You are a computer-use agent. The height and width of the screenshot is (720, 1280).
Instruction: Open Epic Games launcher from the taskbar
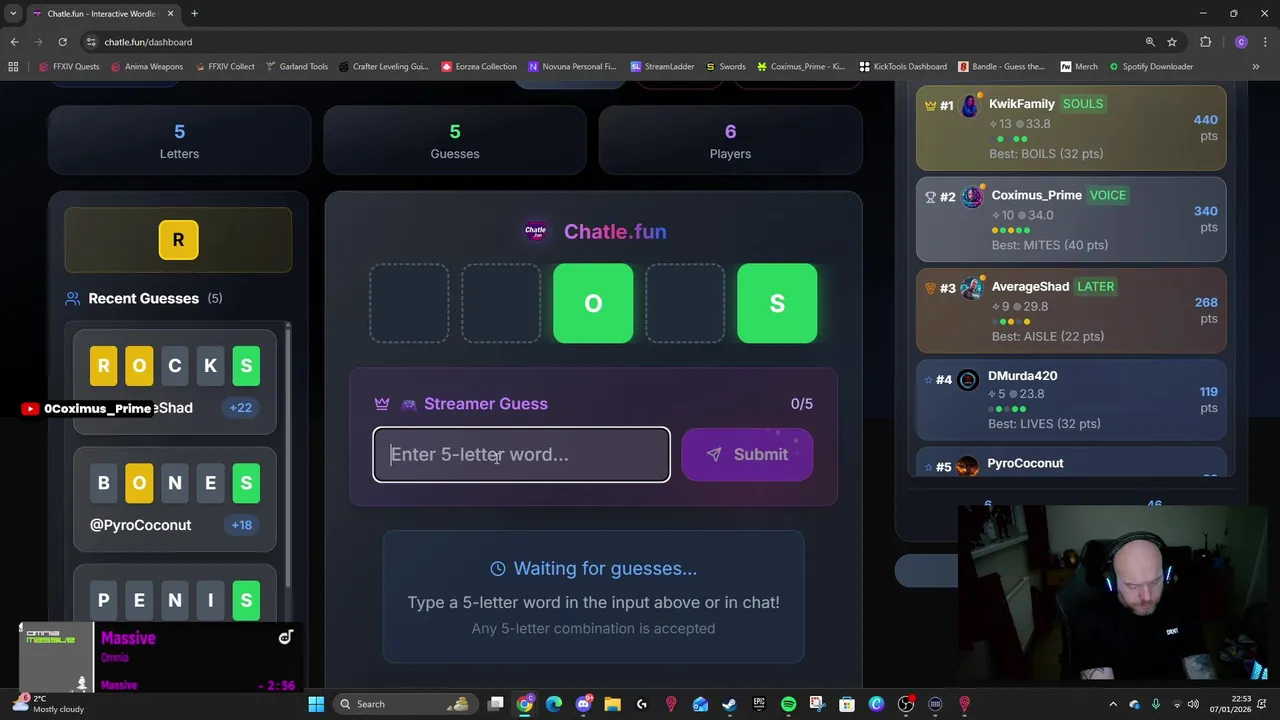(758, 704)
